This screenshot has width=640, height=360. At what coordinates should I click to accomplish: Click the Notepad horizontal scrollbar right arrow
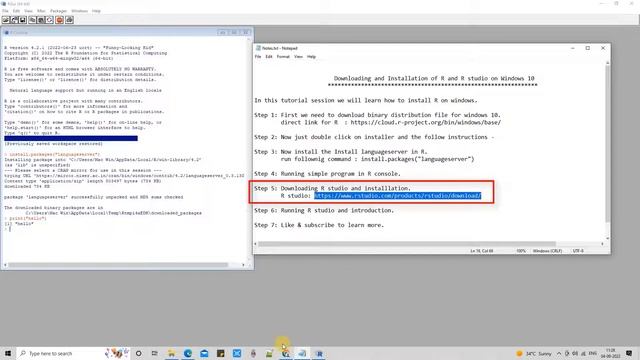(x=602, y=244)
